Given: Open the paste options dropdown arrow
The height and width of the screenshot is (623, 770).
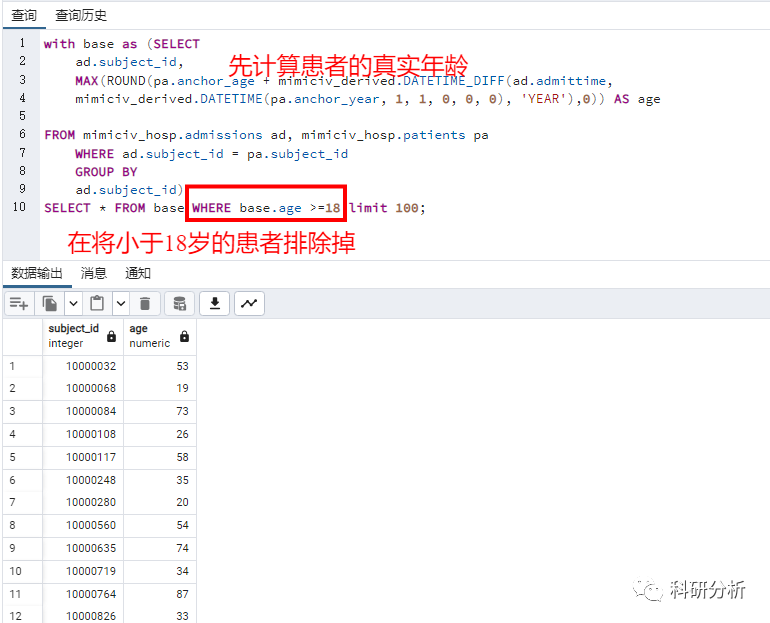Looking at the screenshot, I should [x=121, y=303].
